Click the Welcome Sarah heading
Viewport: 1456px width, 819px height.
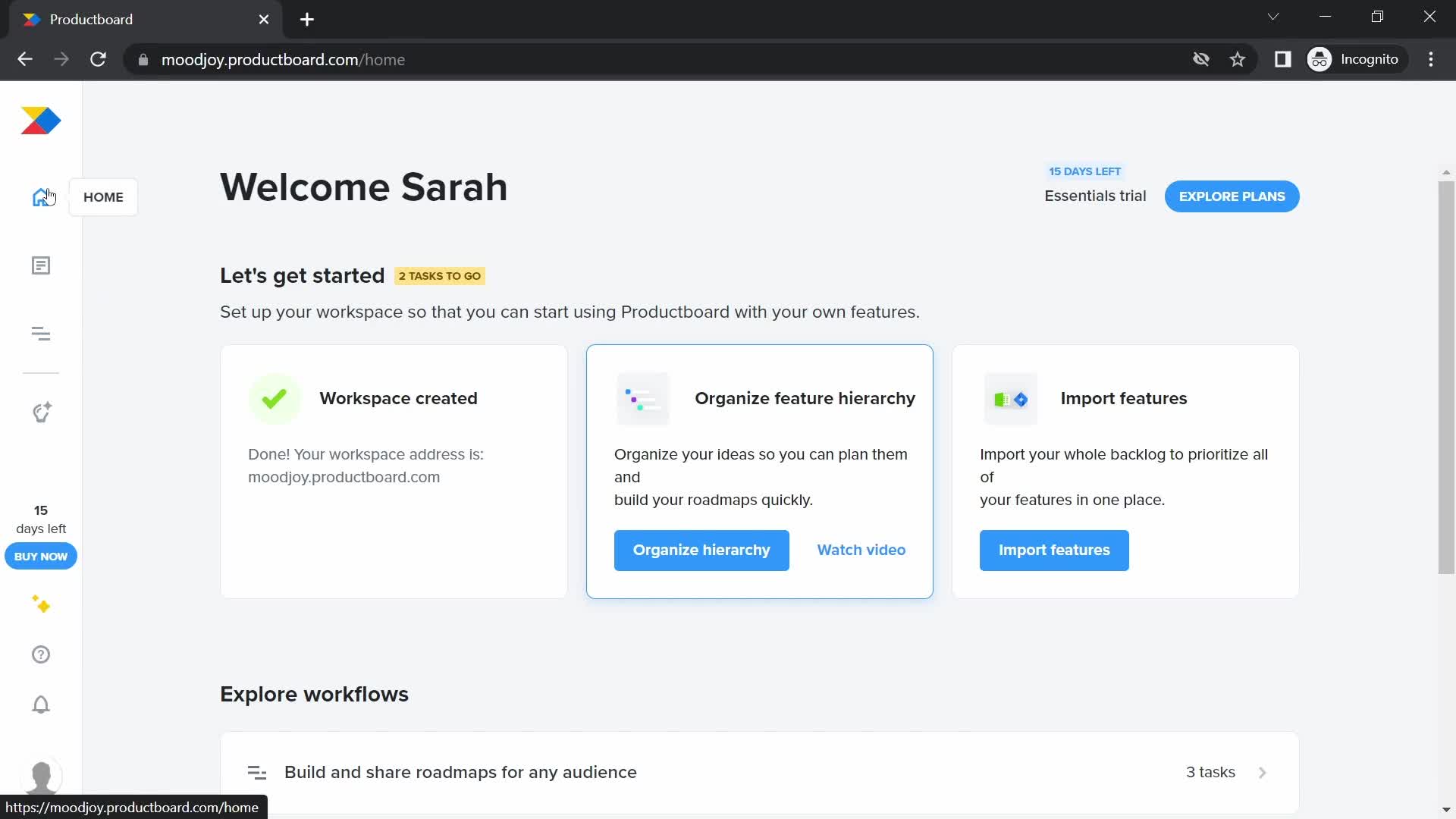pos(363,187)
